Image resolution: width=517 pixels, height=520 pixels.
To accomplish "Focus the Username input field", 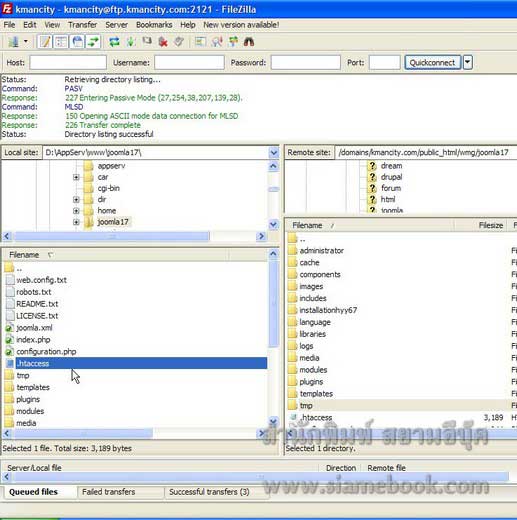I will tap(189, 62).
